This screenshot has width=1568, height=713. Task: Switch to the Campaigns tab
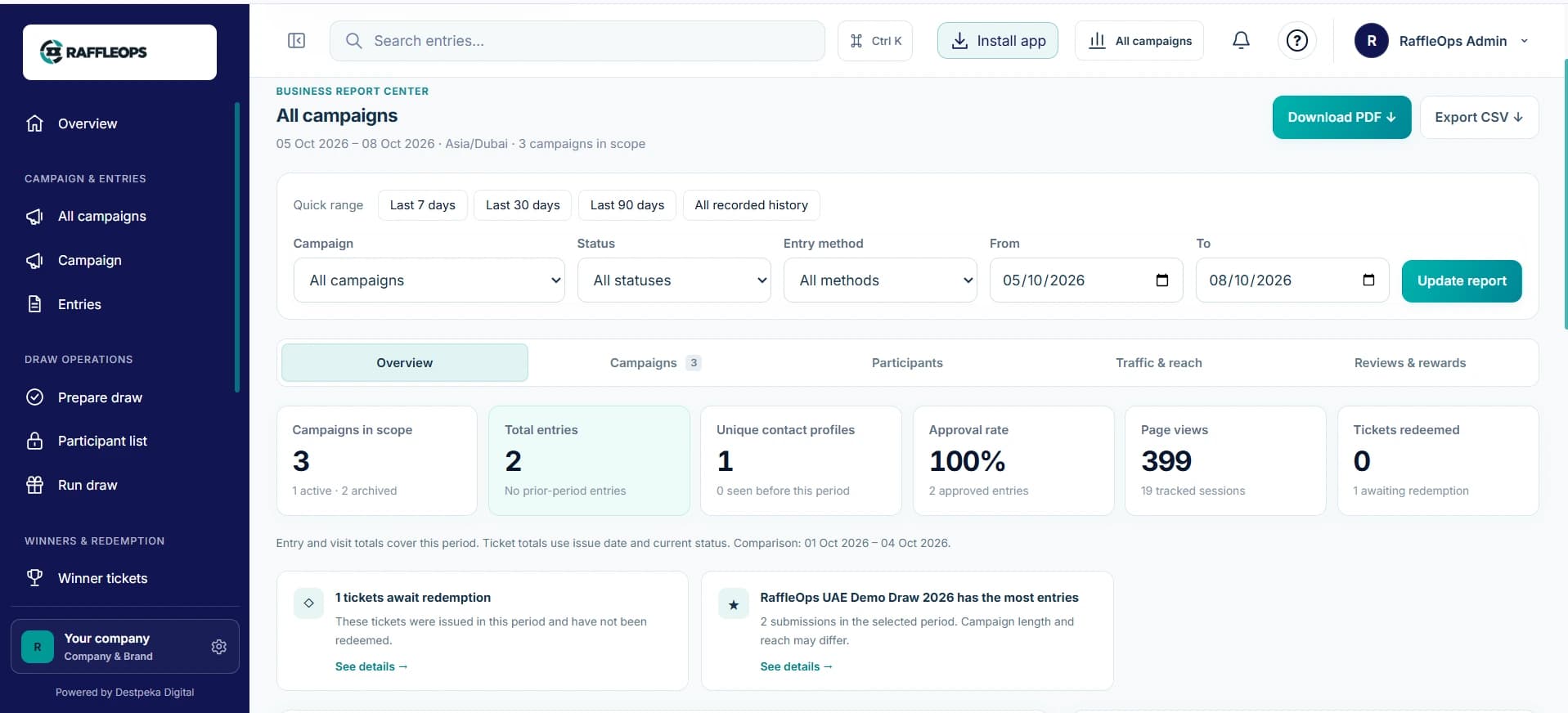[x=655, y=363]
